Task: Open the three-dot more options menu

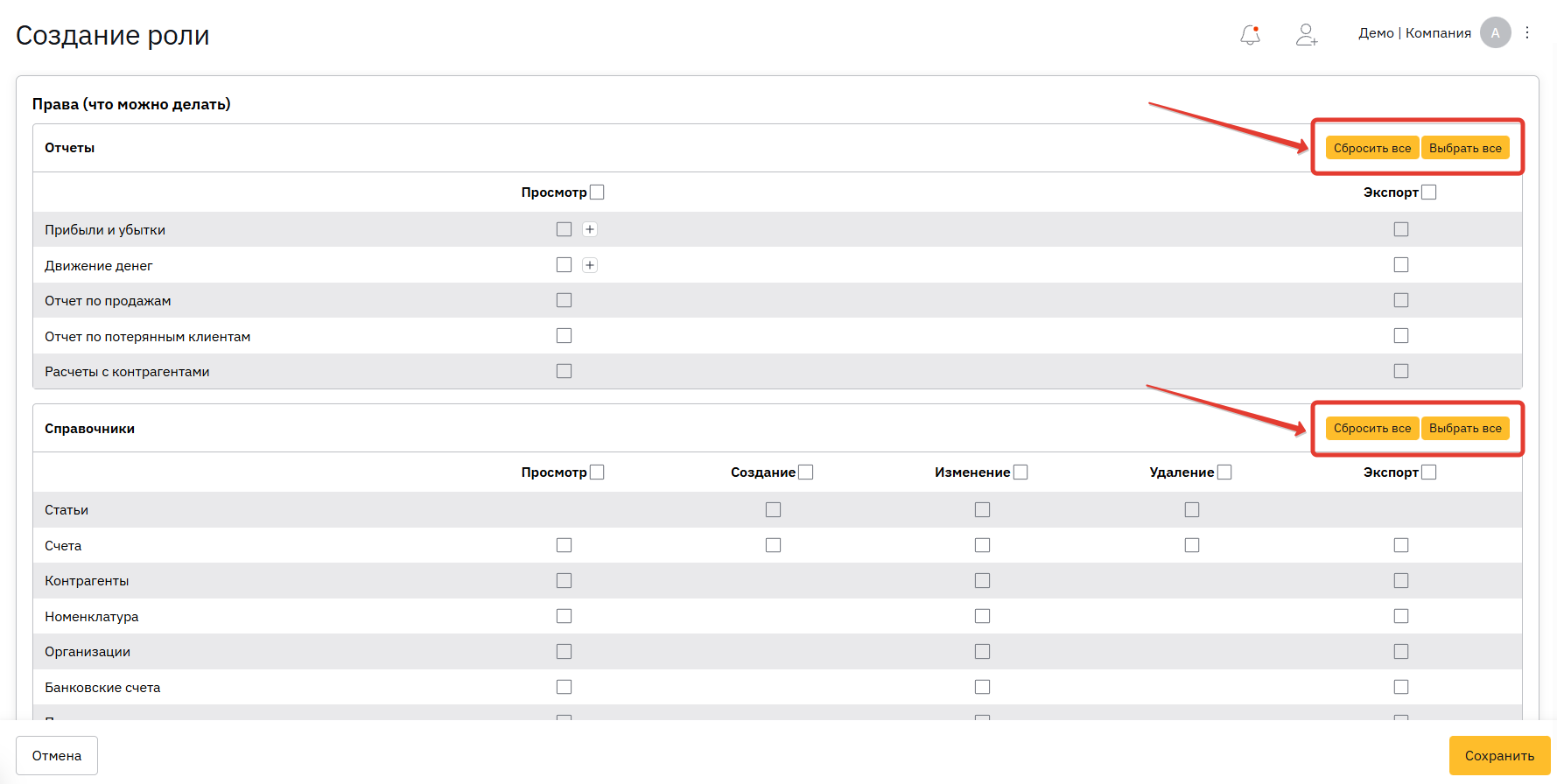Action: click(1527, 32)
